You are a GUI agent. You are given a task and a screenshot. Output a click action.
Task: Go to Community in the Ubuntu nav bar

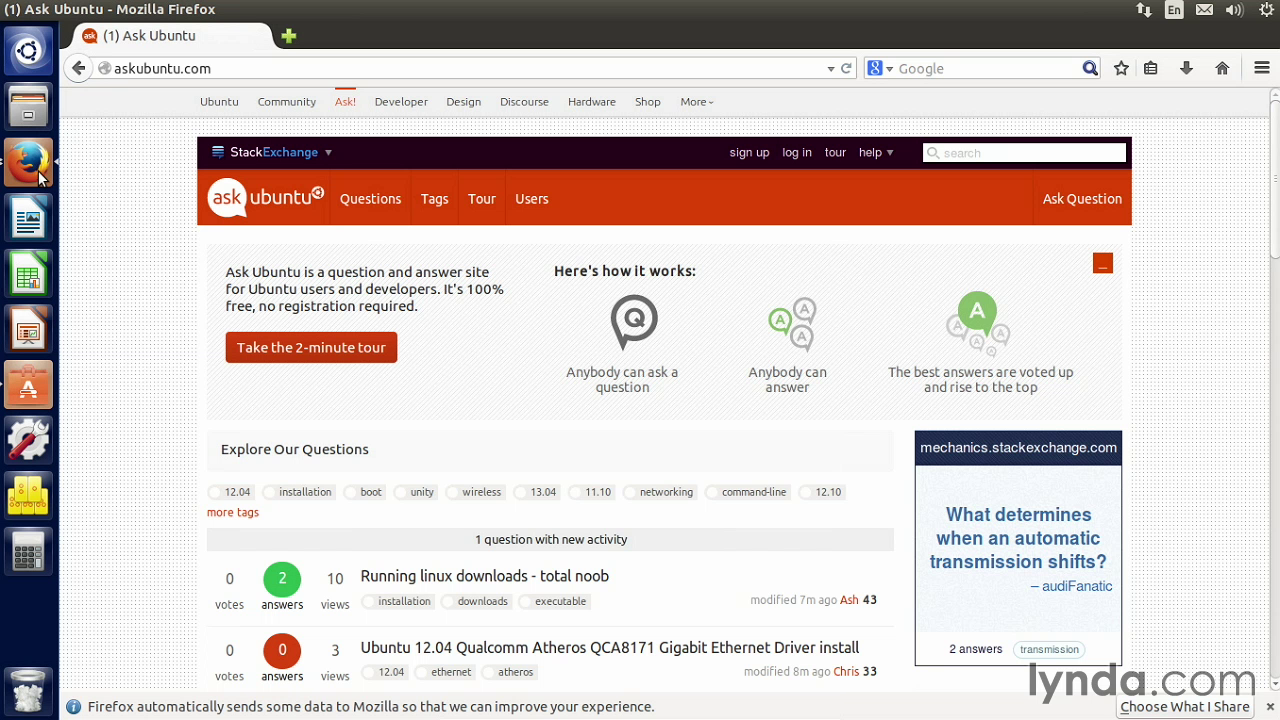pyautogui.click(x=287, y=102)
